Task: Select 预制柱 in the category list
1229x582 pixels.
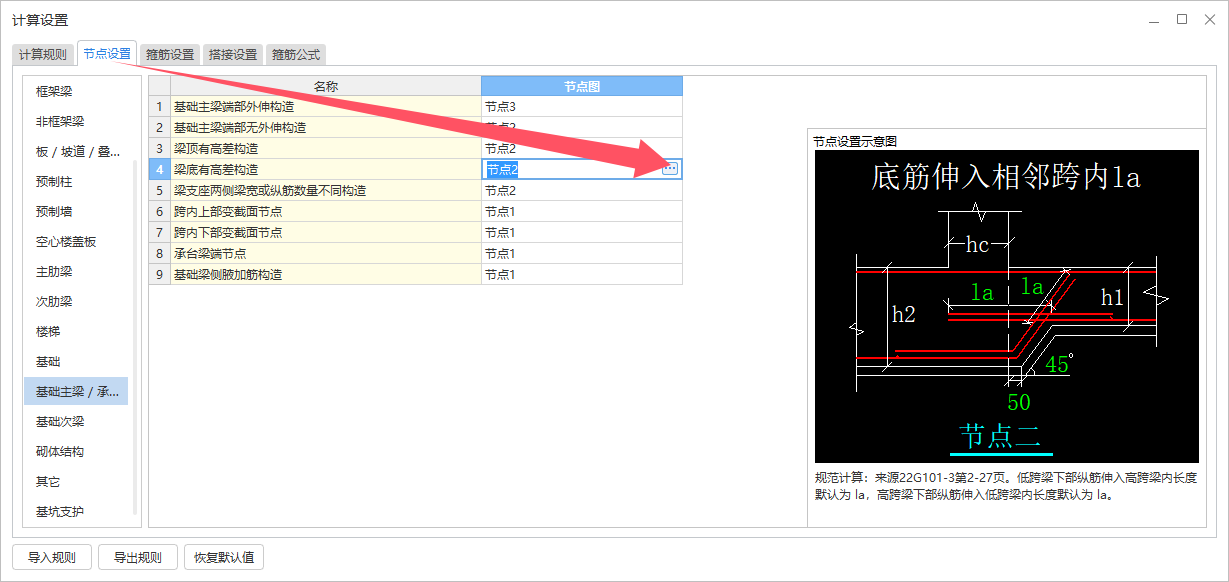Action: (76, 181)
